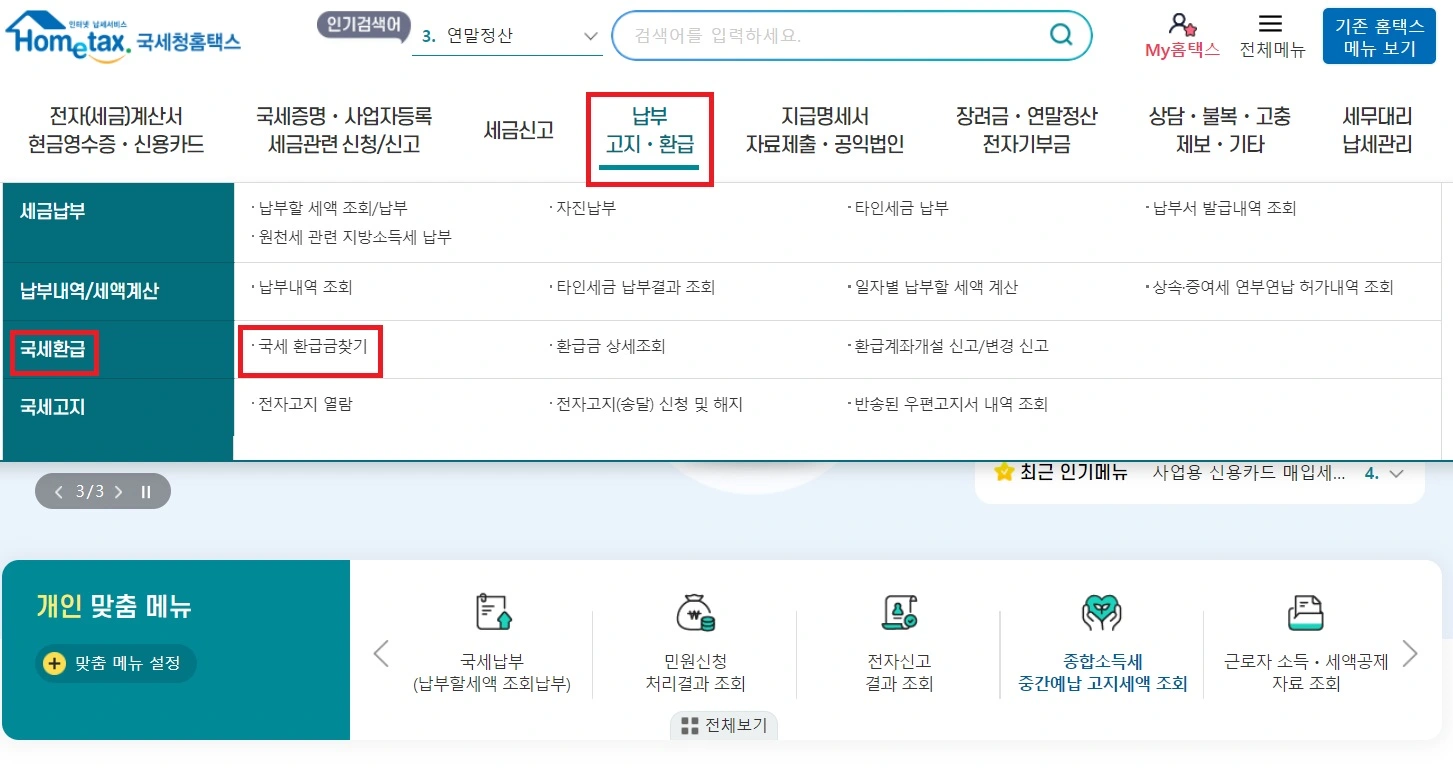Open 기존 홈택스 메뉴 보기 button
The image size is (1453, 769).
coord(1379,37)
